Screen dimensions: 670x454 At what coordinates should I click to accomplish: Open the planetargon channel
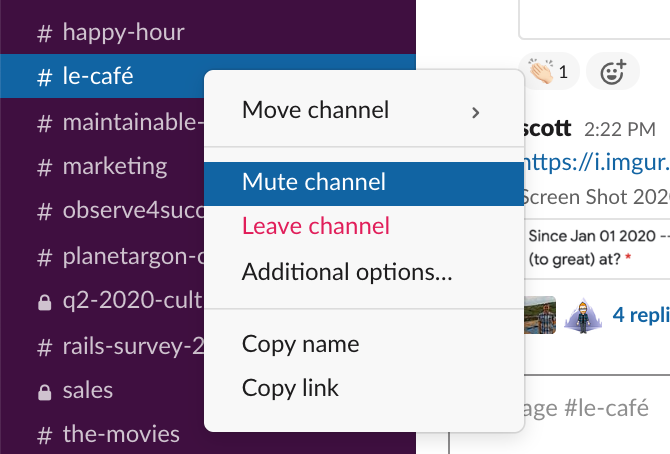coord(103,256)
